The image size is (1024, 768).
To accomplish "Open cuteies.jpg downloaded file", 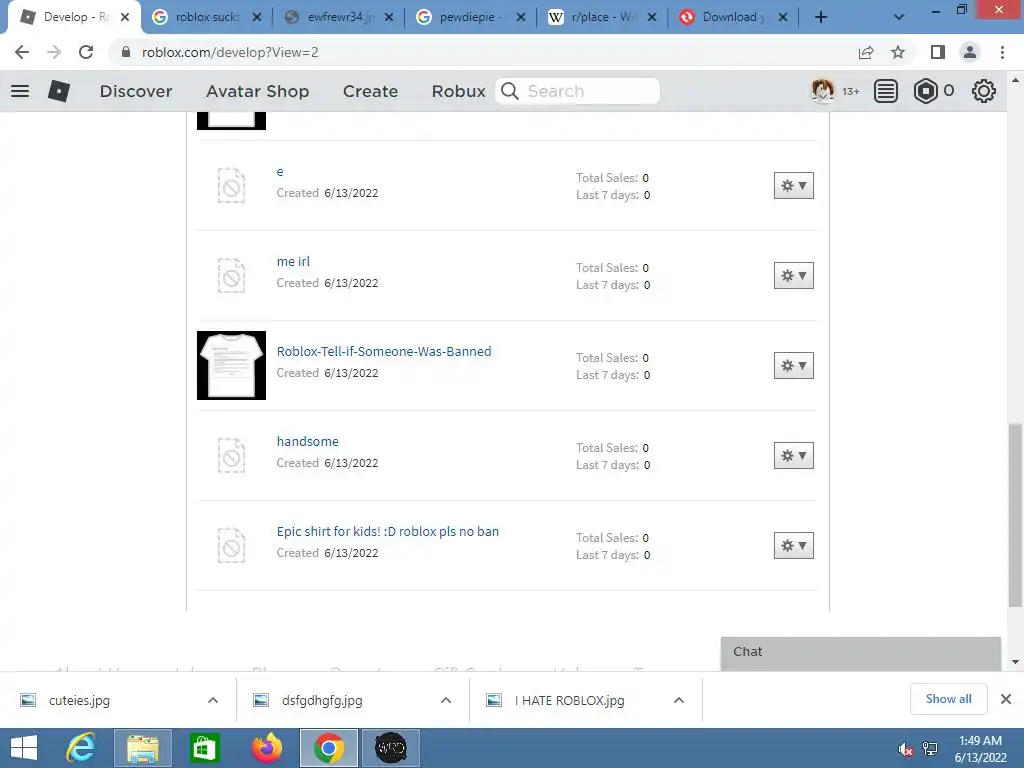I will pos(79,700).
